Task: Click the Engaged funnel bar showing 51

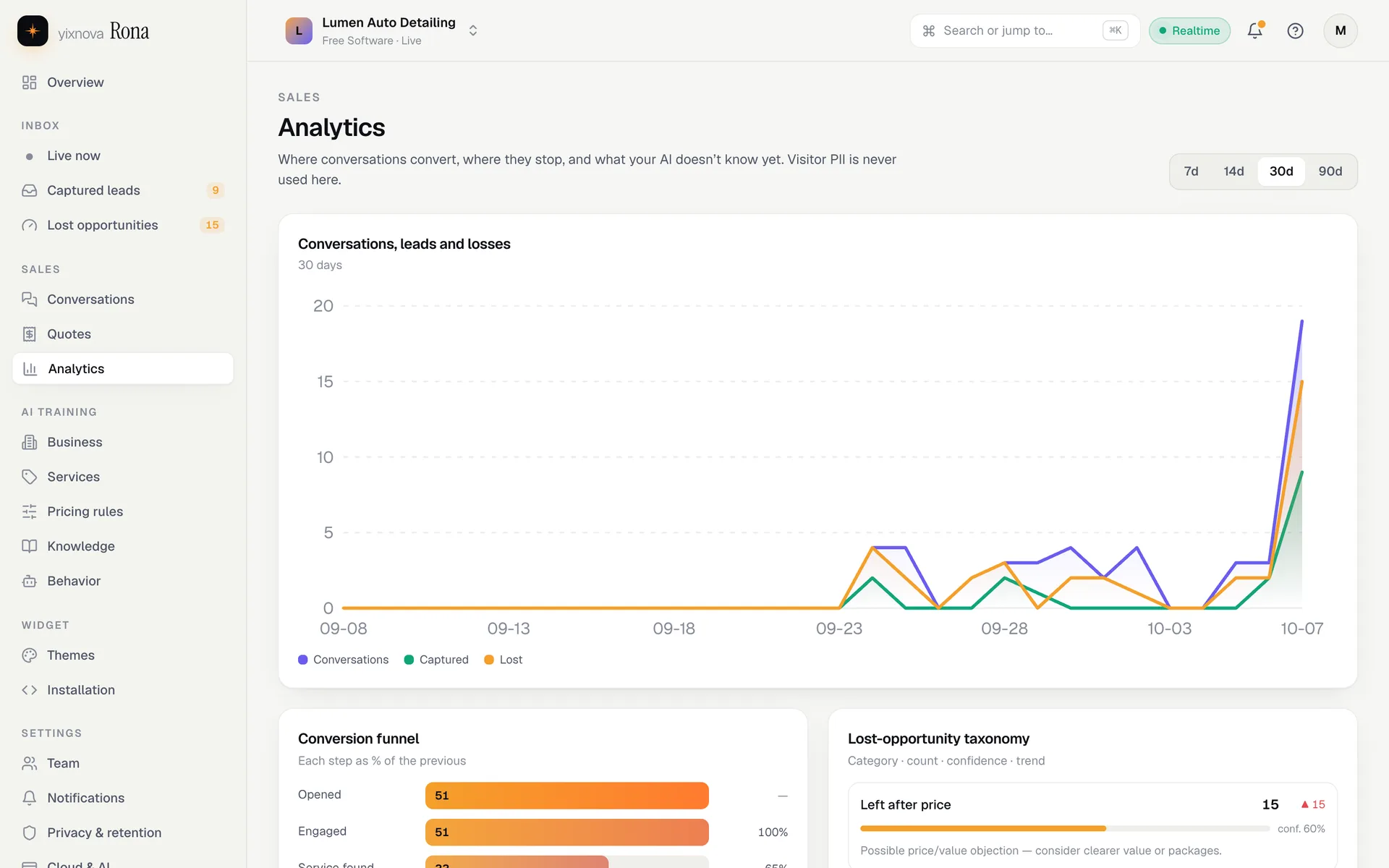Action: click(567, 833)
